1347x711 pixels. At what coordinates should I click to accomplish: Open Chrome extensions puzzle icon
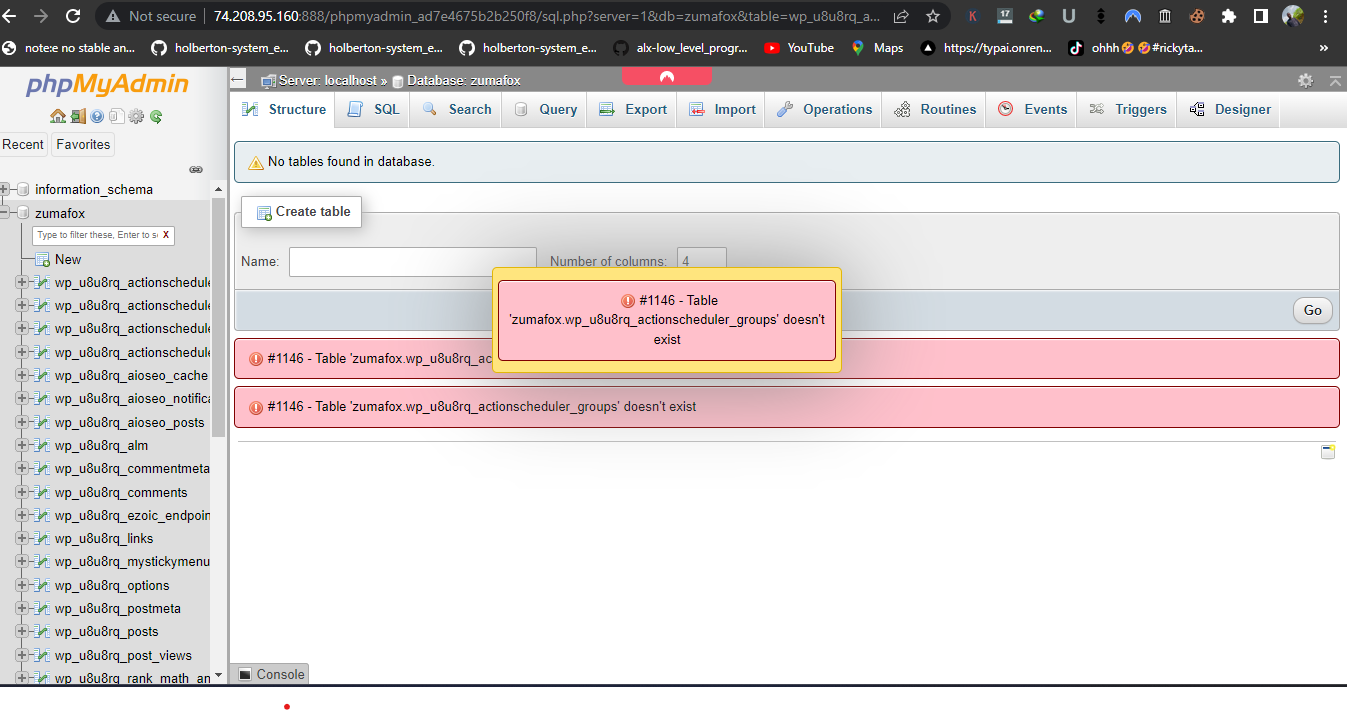(1229, 16)
